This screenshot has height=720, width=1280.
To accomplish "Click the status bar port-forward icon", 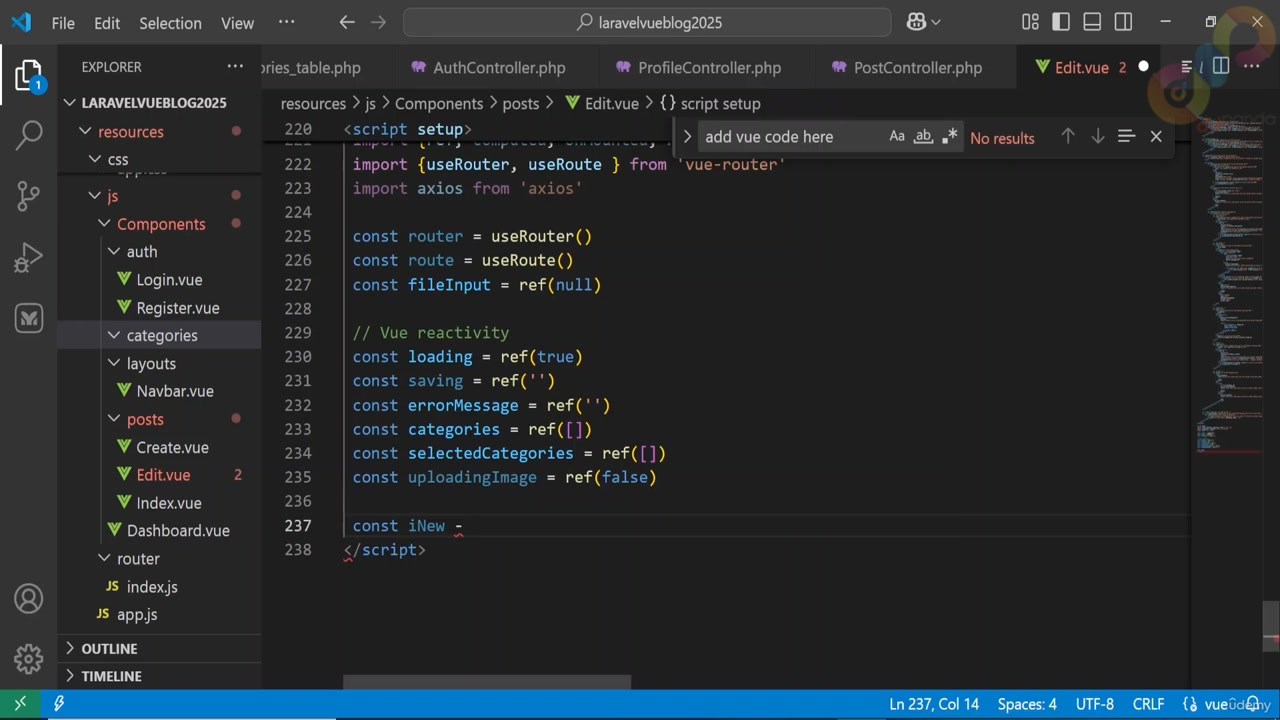I will tap(59, 705).
